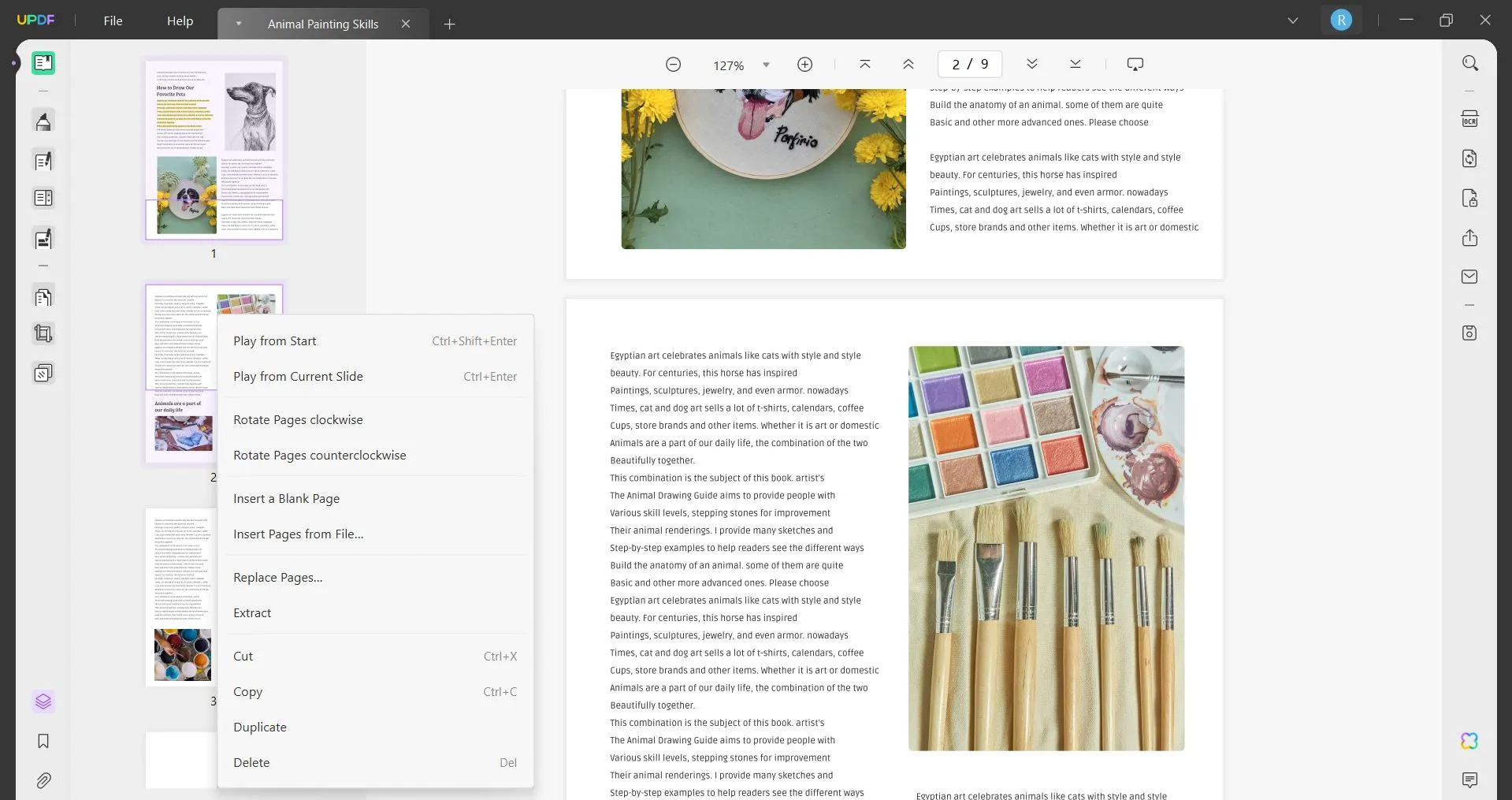Jump to the first page

click(865, 65)
